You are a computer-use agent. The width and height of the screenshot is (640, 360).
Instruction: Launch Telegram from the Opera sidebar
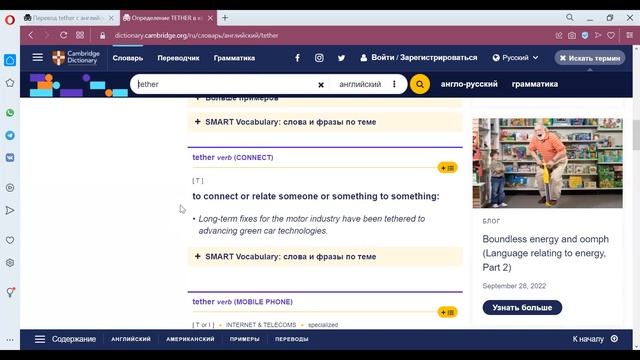tap(10, 136)
